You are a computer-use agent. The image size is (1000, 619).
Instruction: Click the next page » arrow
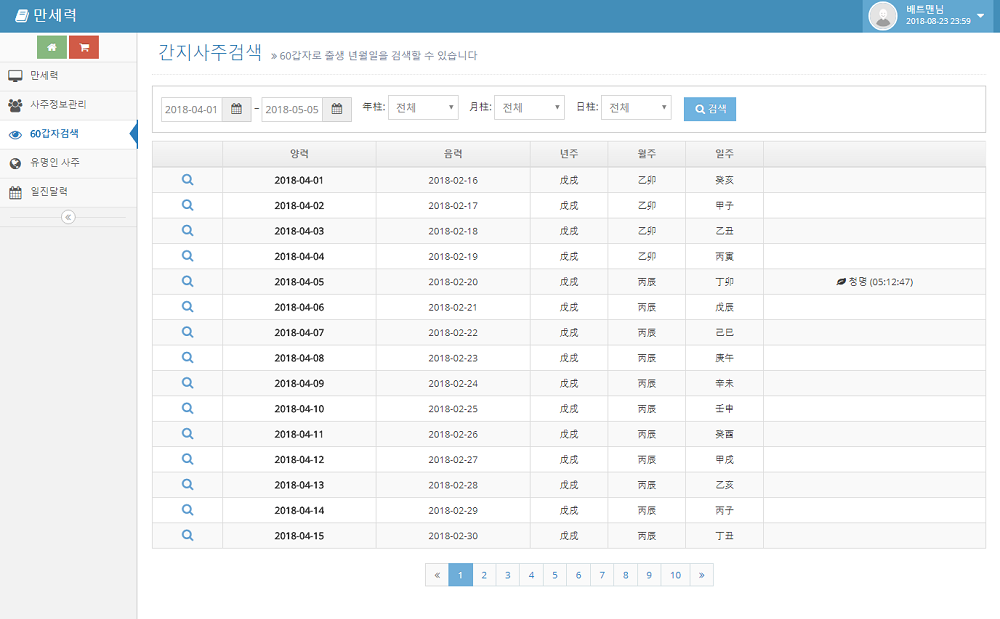coord(702,575)
